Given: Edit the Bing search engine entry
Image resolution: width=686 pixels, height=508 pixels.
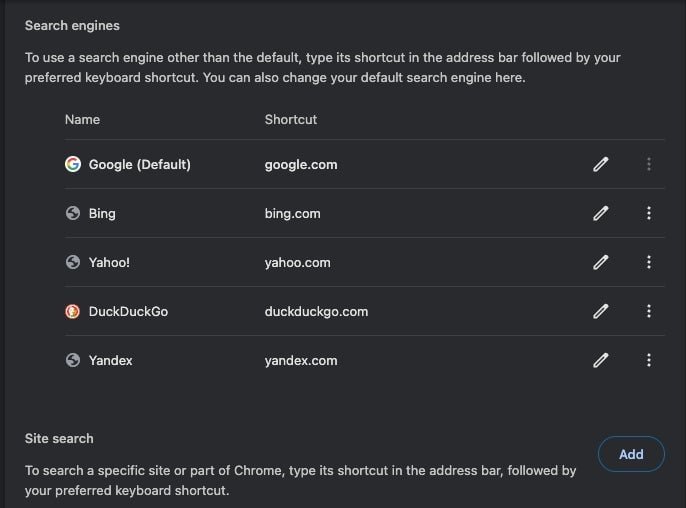Looking at the screenshot, I should point(601,214).
